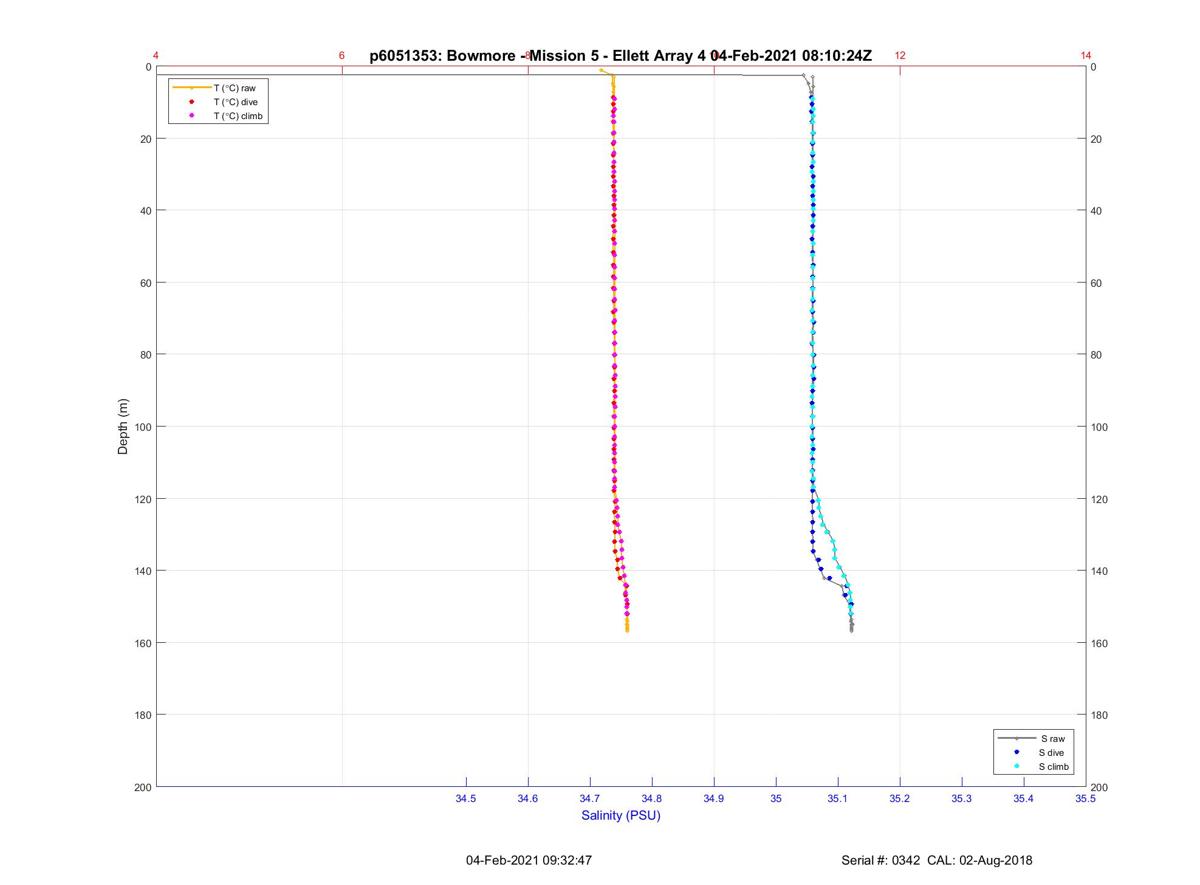Click the 34.5 salinity tick label

(466, 798)
